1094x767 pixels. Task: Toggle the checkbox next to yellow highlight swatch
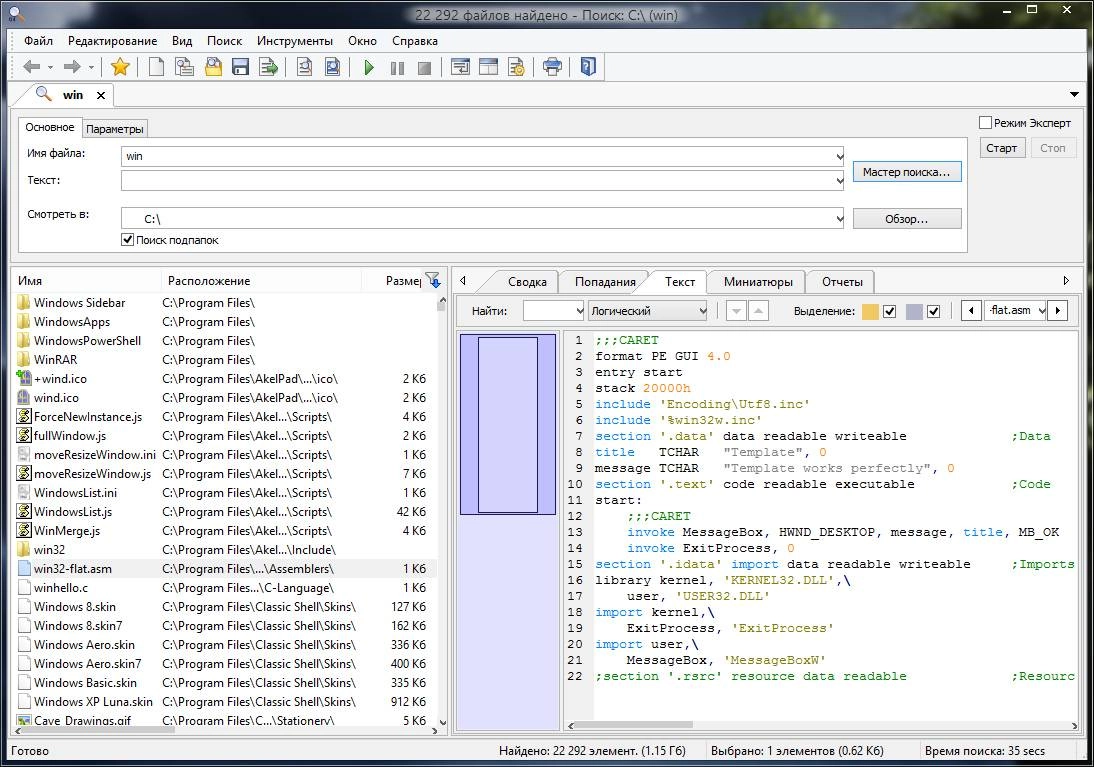pyautogui.click(x=889, y=312)
